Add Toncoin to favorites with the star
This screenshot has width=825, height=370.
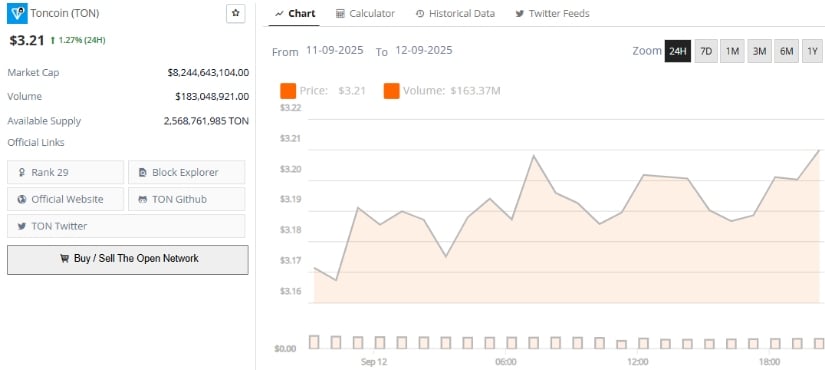pyautogui.click(x=235, y=14)
